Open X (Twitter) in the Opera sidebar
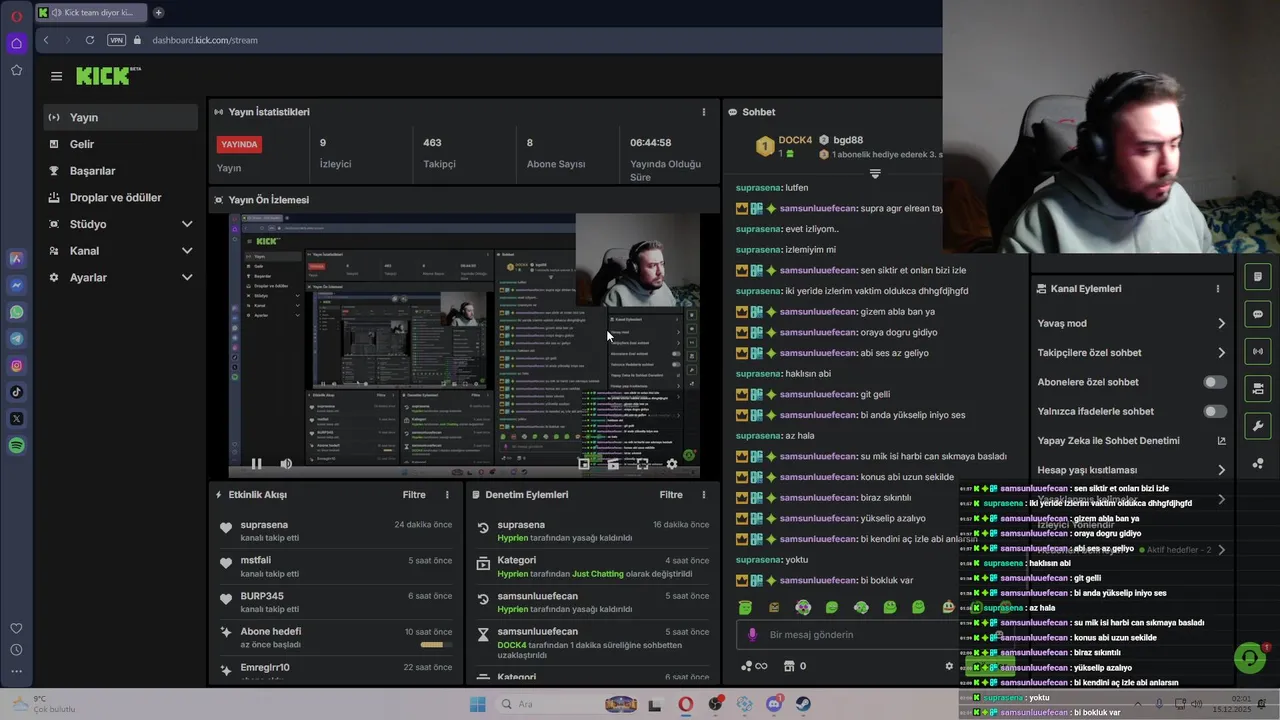Image resolution: width=1280 pixels, height=720 pixels. [x=16, y=419]
